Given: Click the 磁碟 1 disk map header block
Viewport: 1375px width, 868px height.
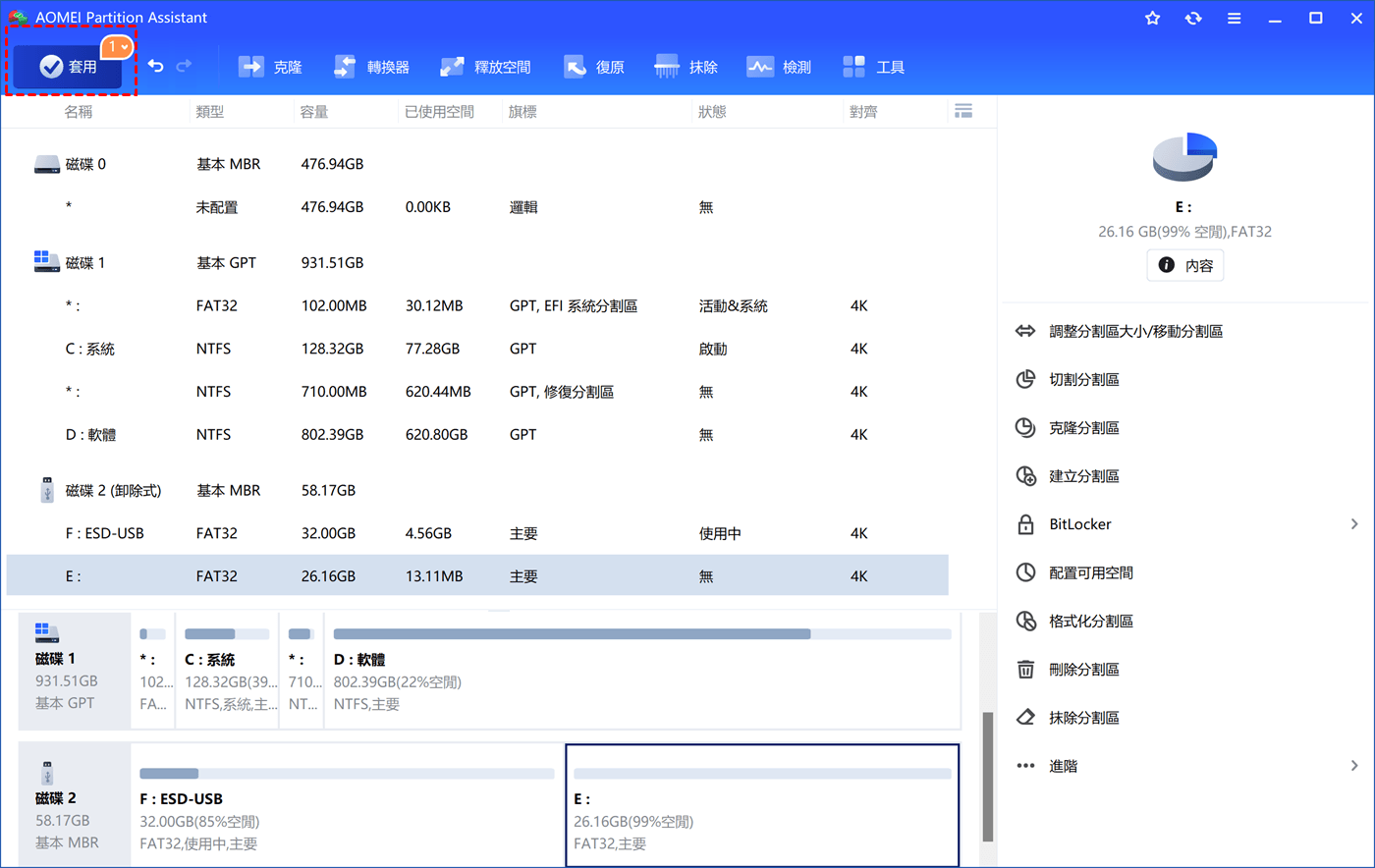Looking at the screenshot, I should point(75,670).
